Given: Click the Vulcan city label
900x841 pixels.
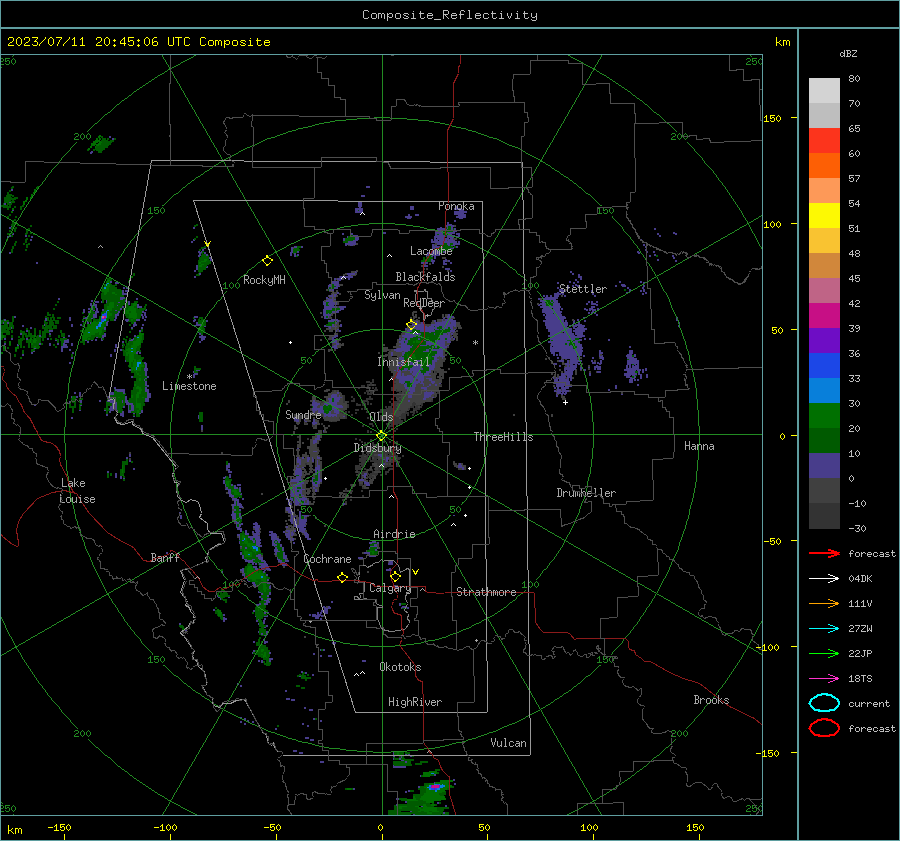Looking at the screenshot, I should coord(508,743).
